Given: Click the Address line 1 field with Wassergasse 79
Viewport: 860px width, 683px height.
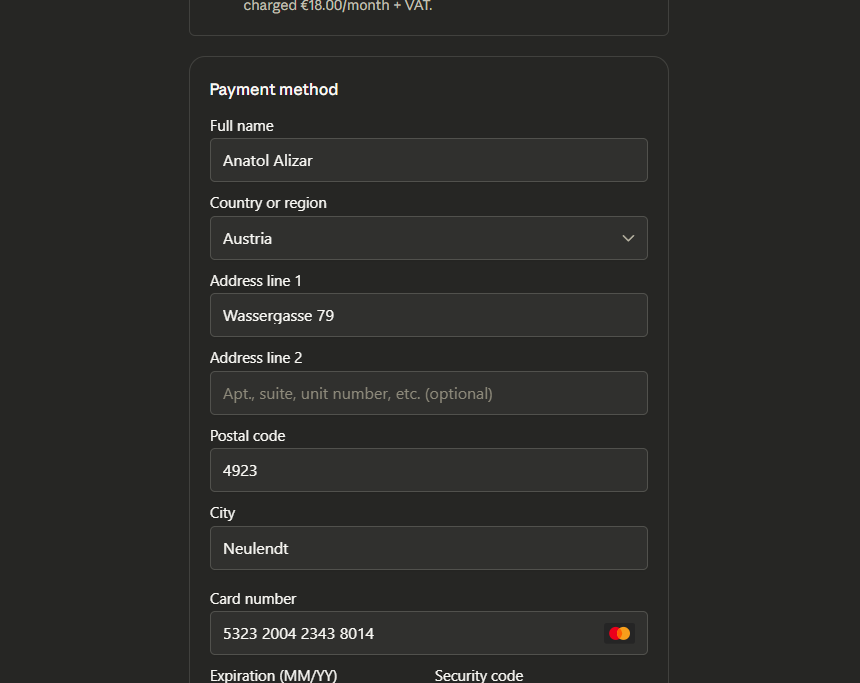Looking at the screenshot, I should (428, 315).
